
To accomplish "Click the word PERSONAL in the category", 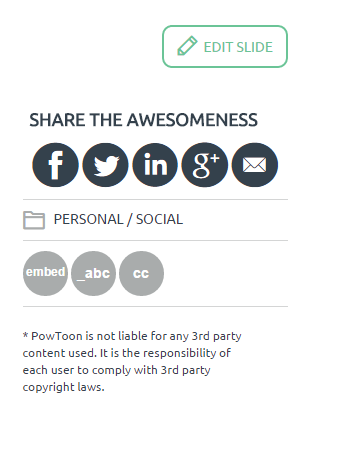I will click(x=89, y=219).
